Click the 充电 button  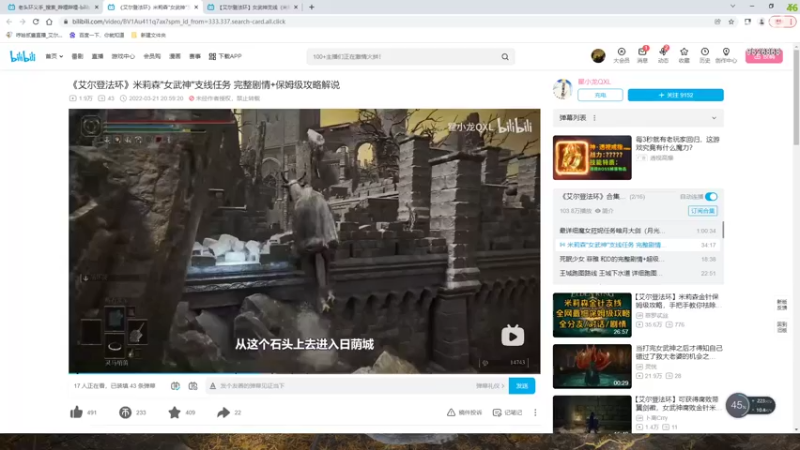tap(600, 95)
